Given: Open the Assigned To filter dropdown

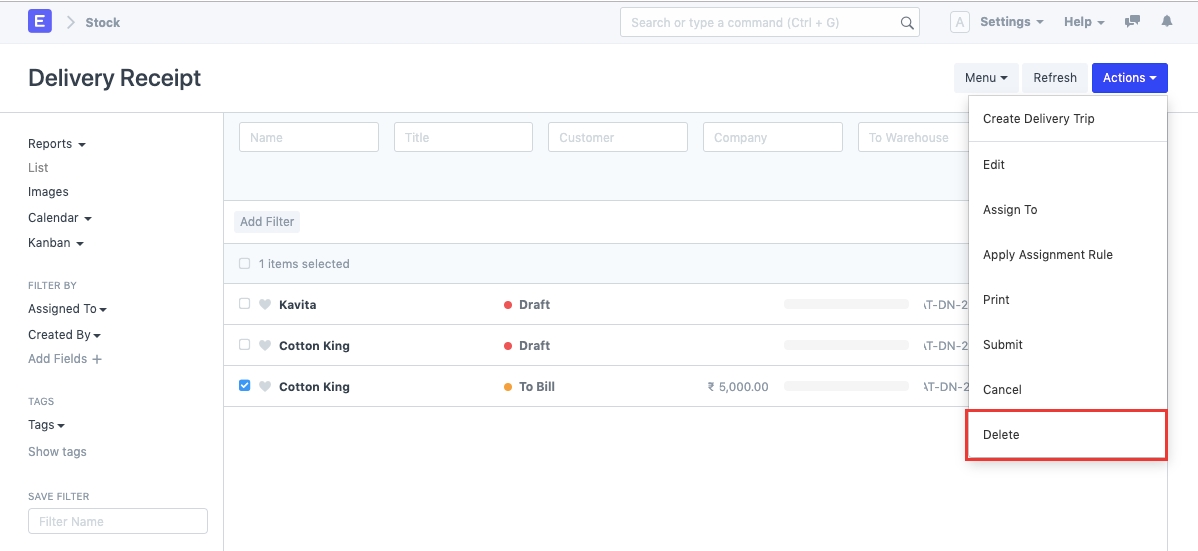Looking at the screenshot, I should (x=67, y=309).
